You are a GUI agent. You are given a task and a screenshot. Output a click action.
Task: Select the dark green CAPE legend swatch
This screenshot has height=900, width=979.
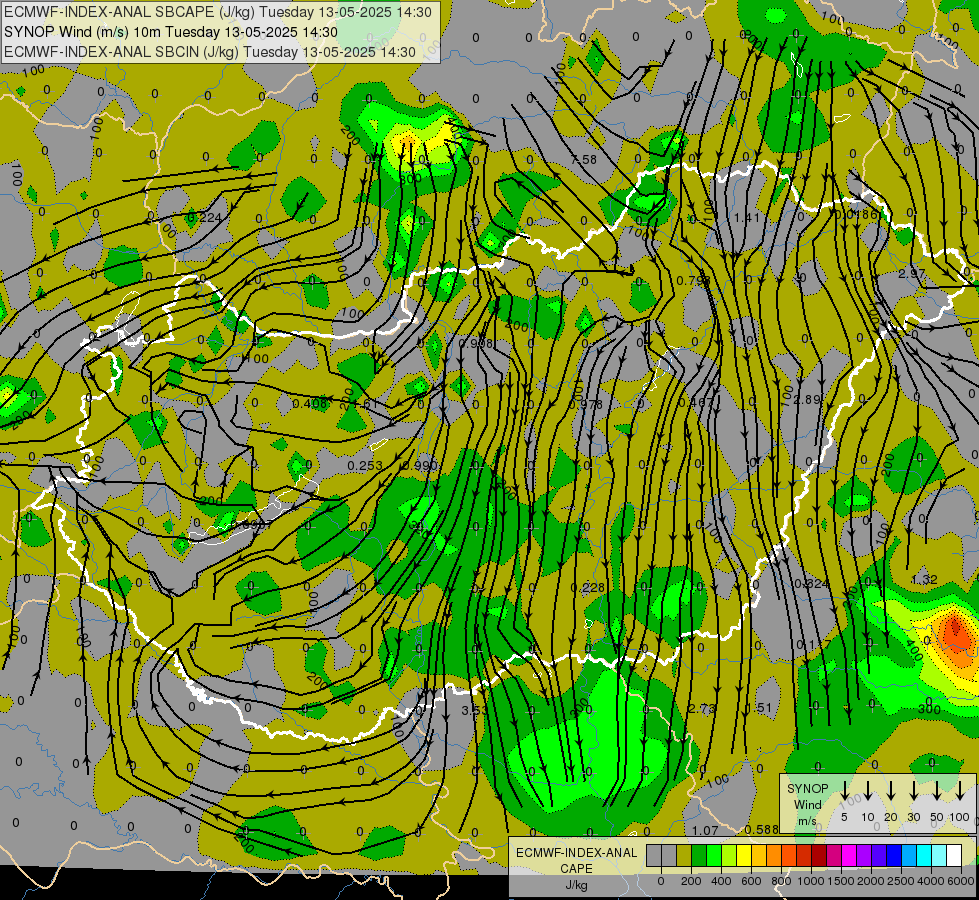(x=699, y=855)
